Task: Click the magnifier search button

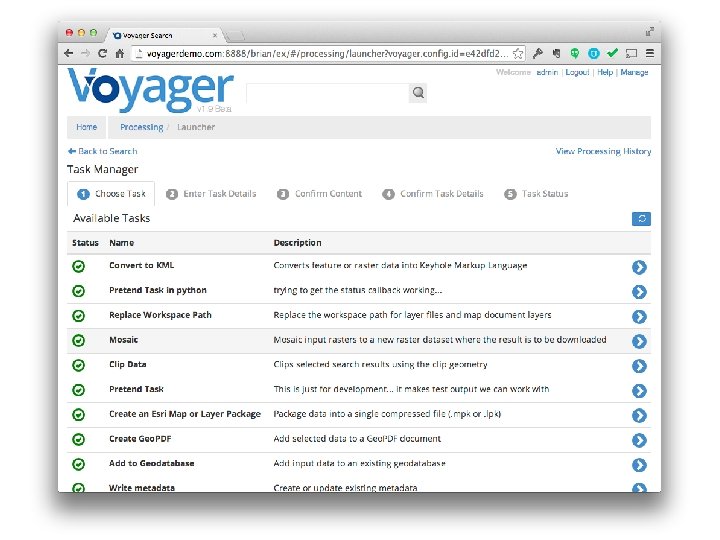Action: coord(418,93)
